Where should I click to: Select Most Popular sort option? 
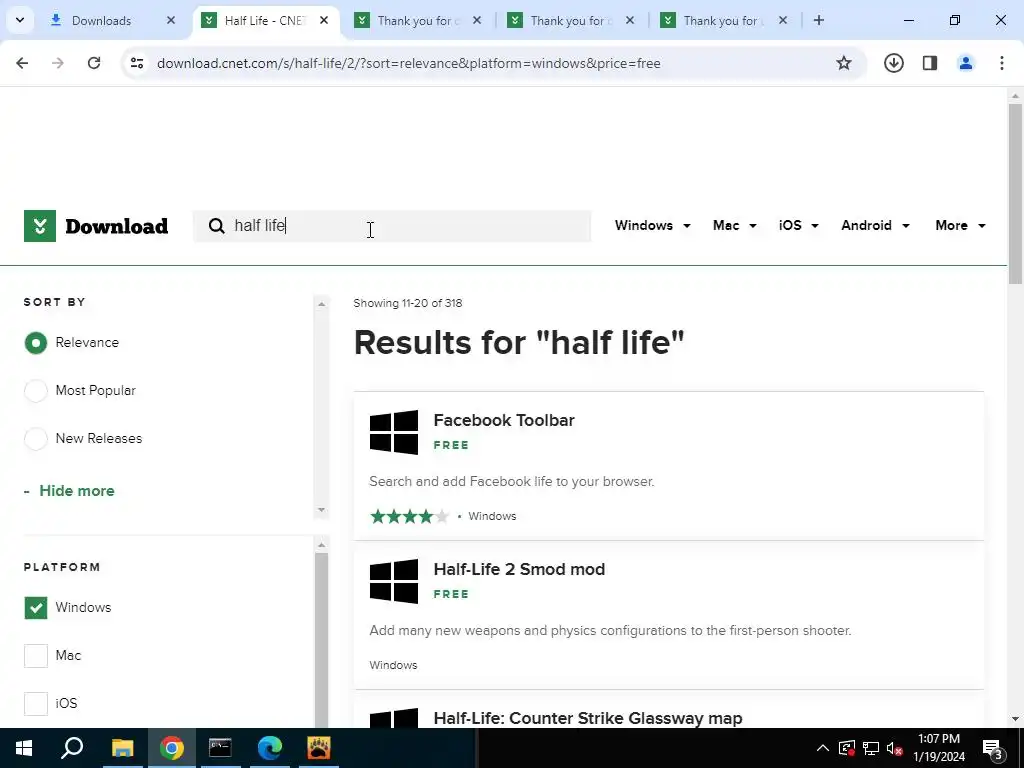point(36,391)
